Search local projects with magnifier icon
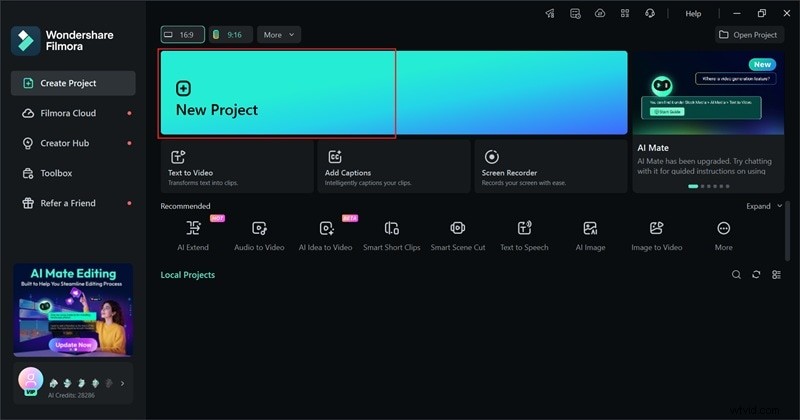Viewport: 800px width, 420px height. (737, 275)
